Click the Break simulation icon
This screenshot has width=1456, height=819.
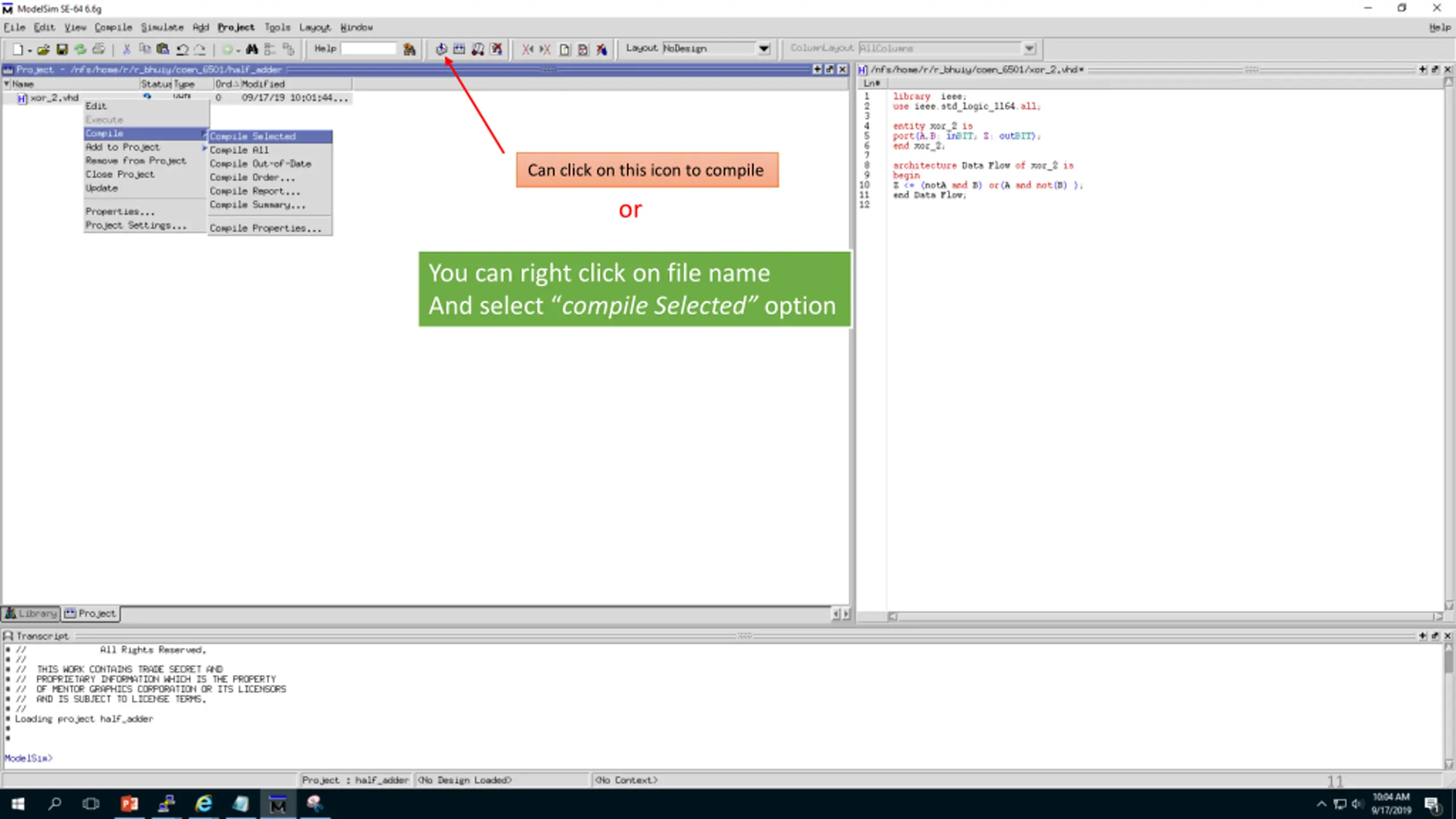click(497, 49)
